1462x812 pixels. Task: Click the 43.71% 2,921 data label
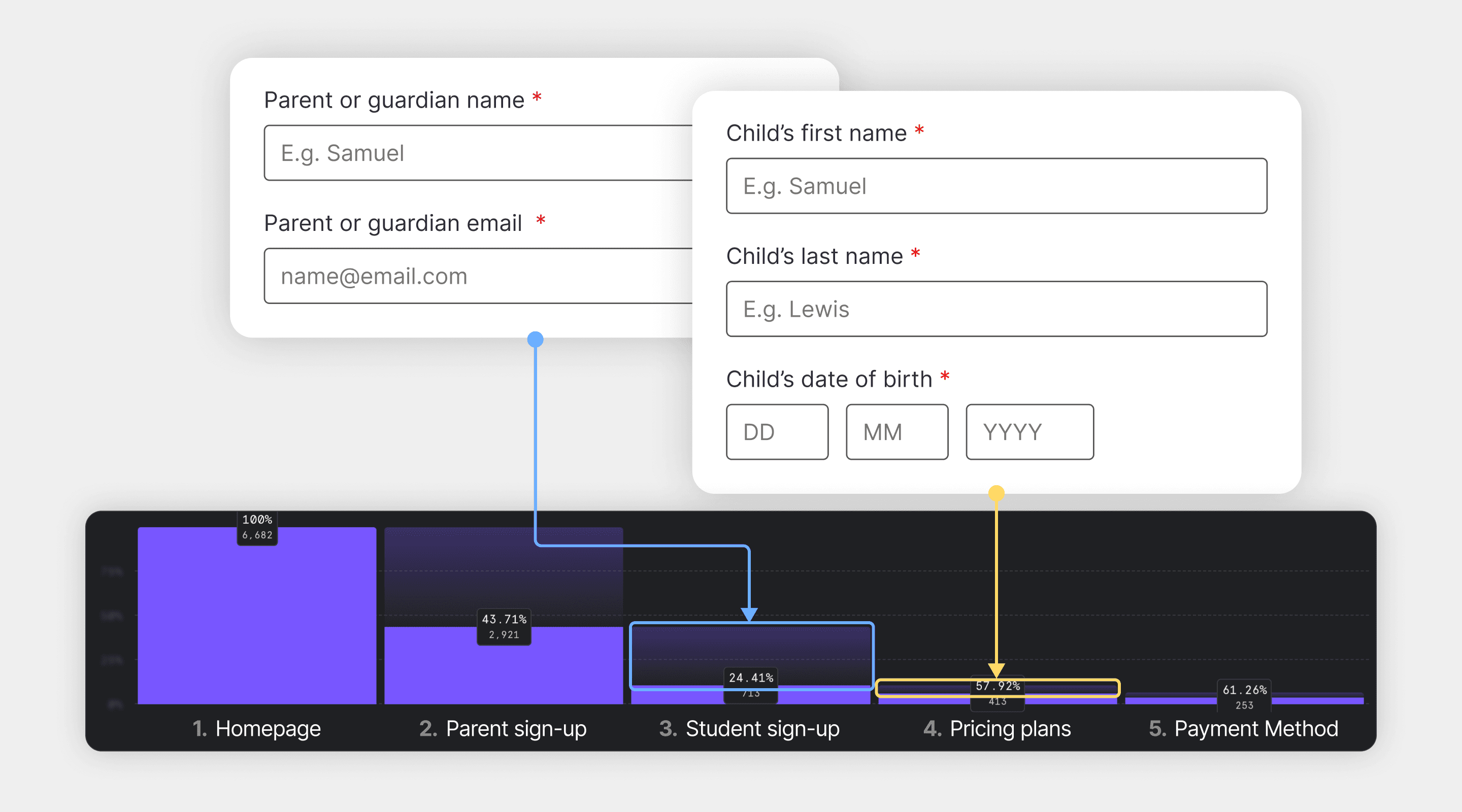coord(504,627)
